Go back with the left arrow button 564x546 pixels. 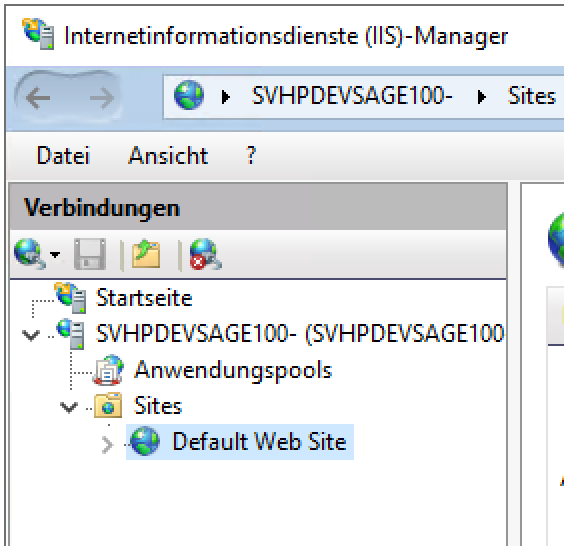coord(38,98)
